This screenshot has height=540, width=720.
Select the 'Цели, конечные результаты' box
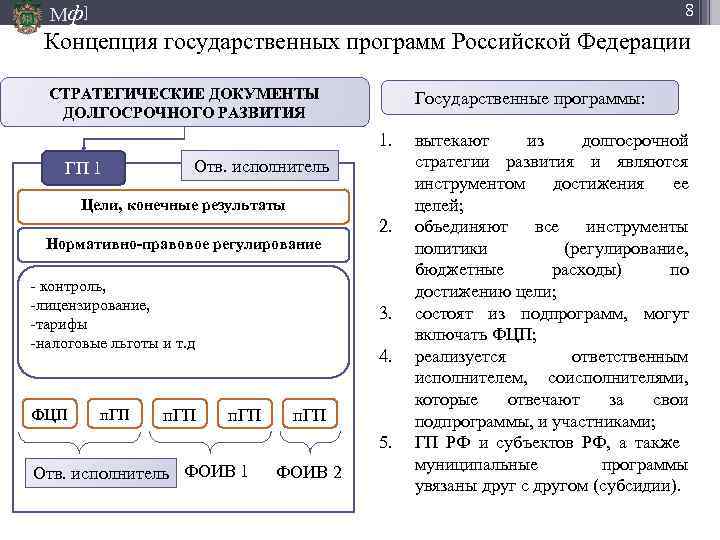183,206
